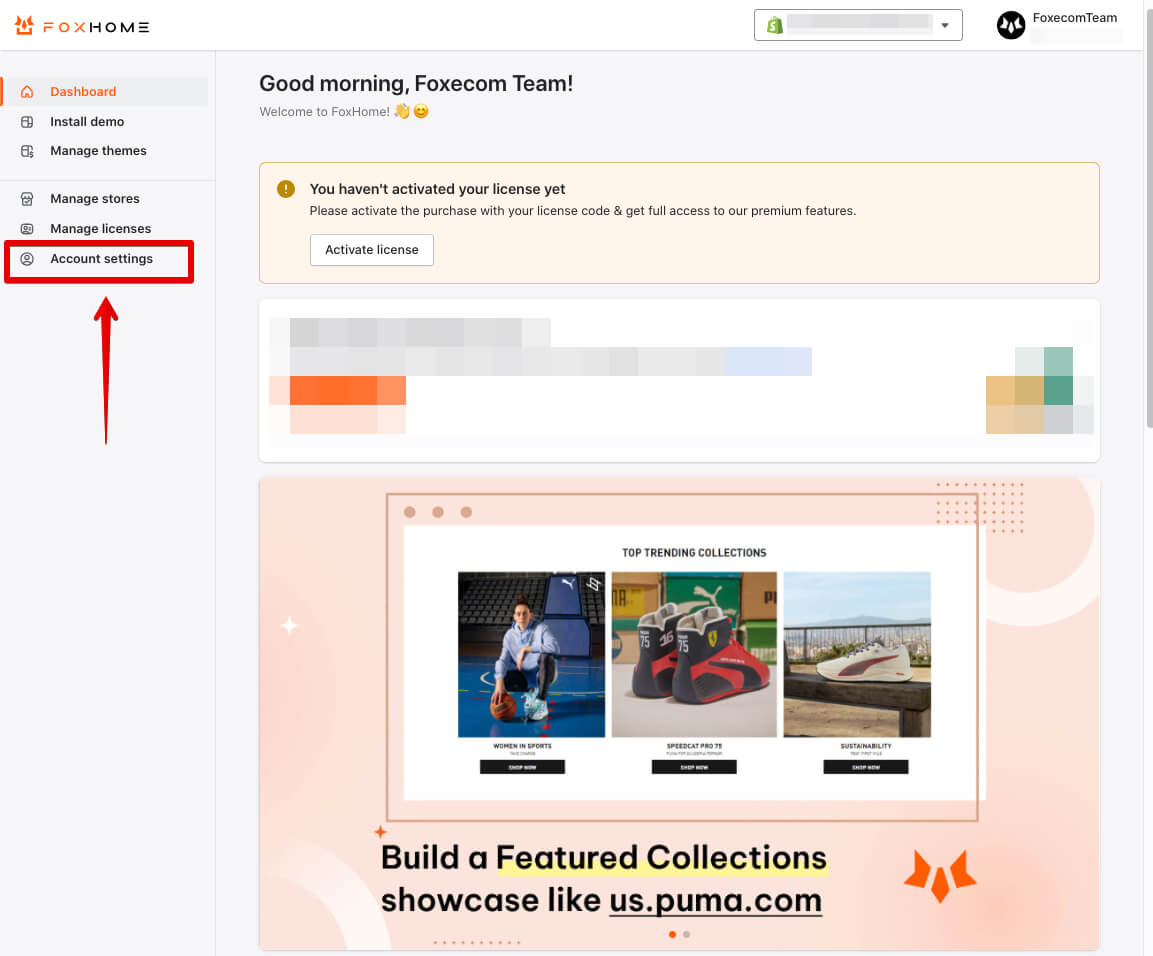The width and height of the screenshot is (1153, 956).
Task: Select the second carousel dot indicator
Action: pyautogui.click(x=686, y=935)
